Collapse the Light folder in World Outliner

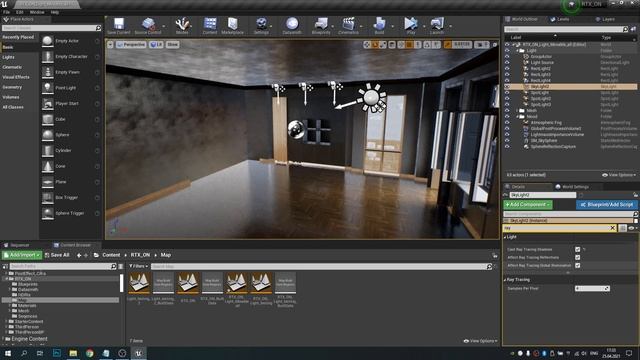(x=518, y=51)
